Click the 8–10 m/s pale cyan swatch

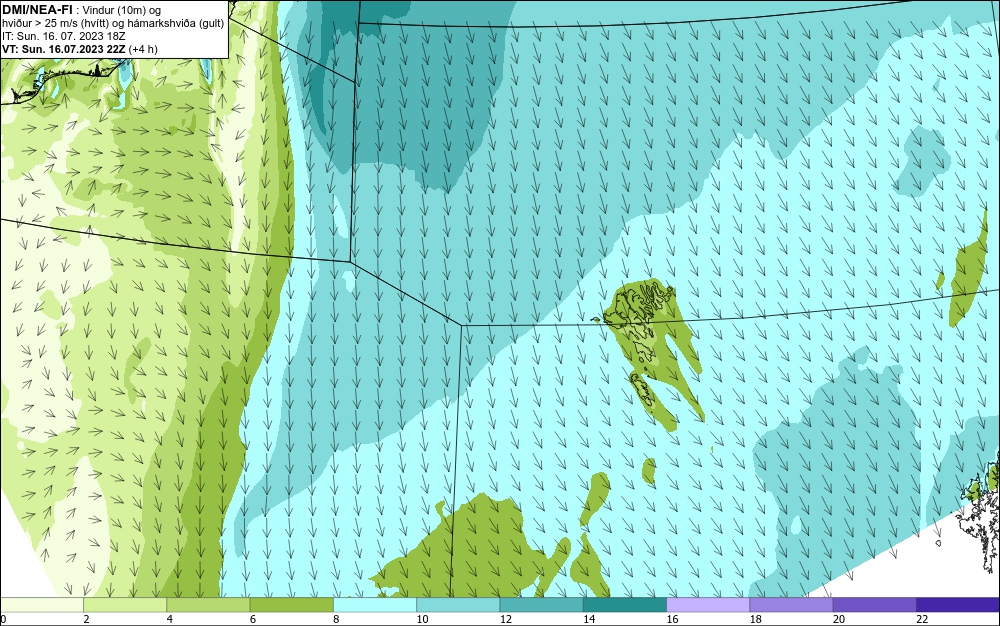coord(375,605)
